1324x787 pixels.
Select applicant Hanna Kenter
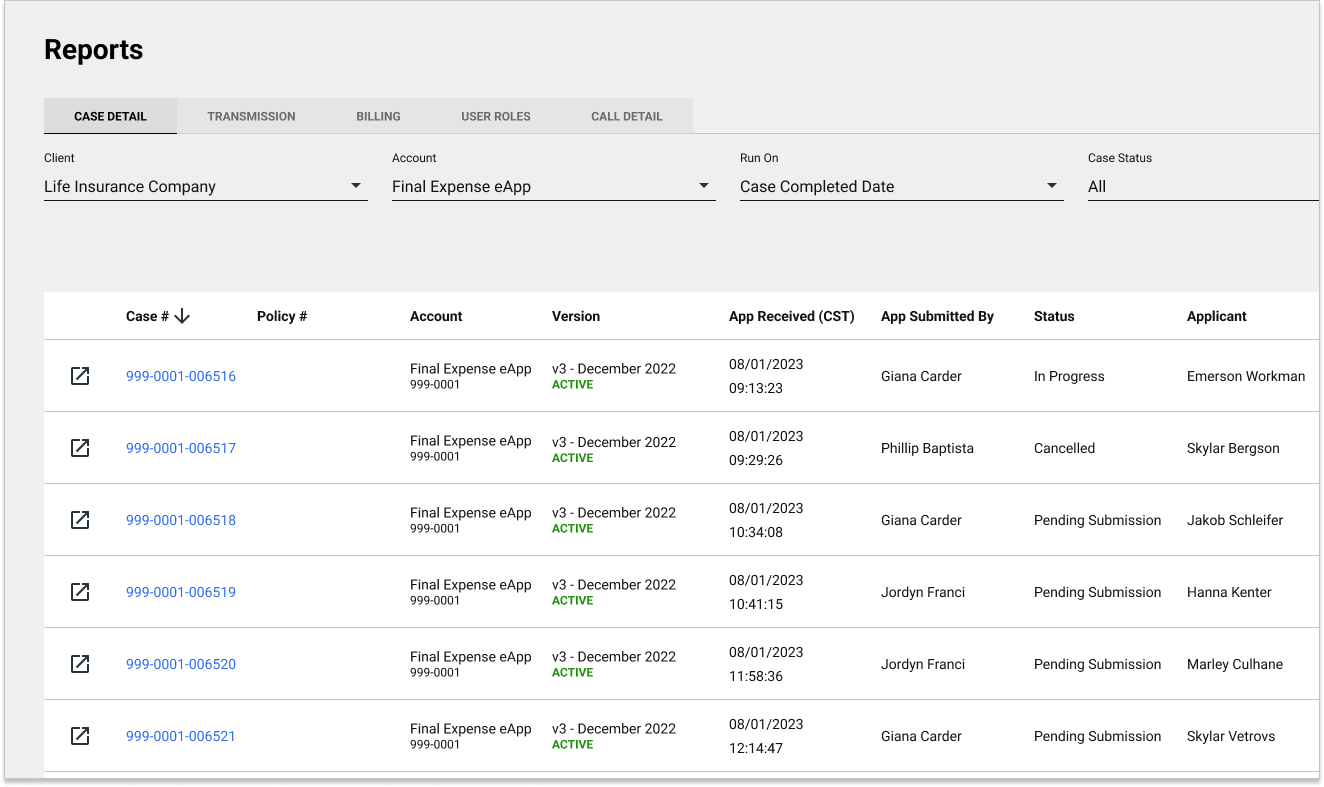[1229, 592]
